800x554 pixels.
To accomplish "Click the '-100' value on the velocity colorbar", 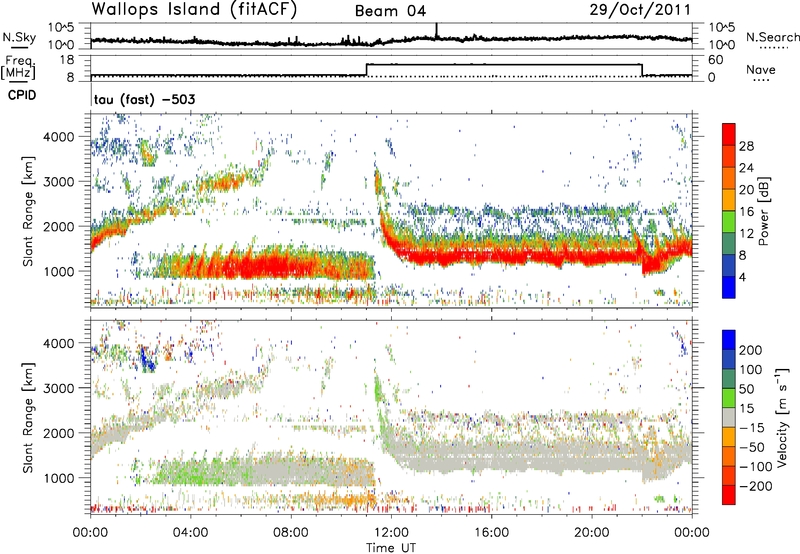I will pyautogui.click(x=756, y=467).
